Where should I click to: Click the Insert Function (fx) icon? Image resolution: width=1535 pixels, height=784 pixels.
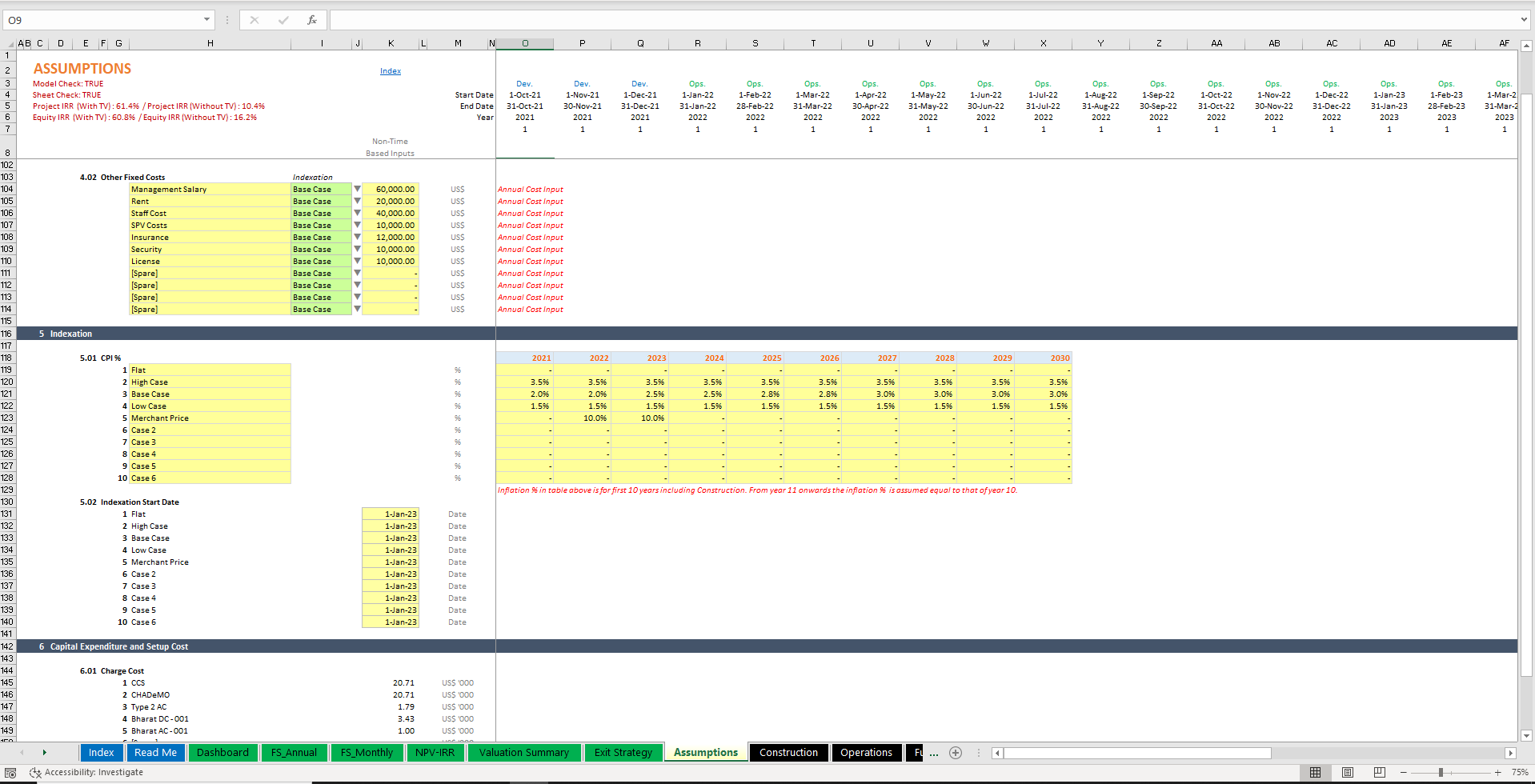pyautogui.click(x=312, y=20)
